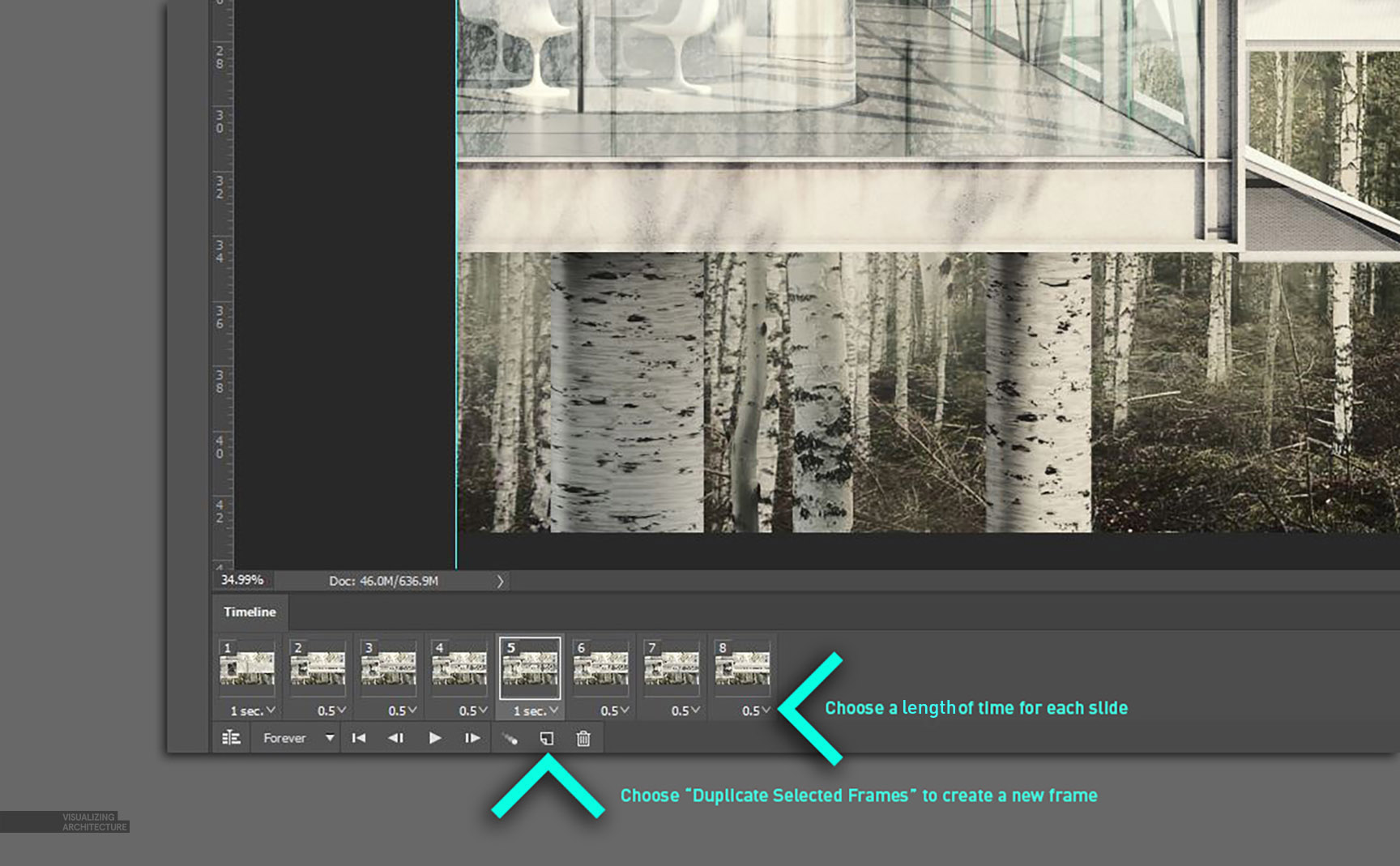Screen dimensions: 1400x866
Task: Click the convert to video timeline icon
Action: (x=231, y=738)
